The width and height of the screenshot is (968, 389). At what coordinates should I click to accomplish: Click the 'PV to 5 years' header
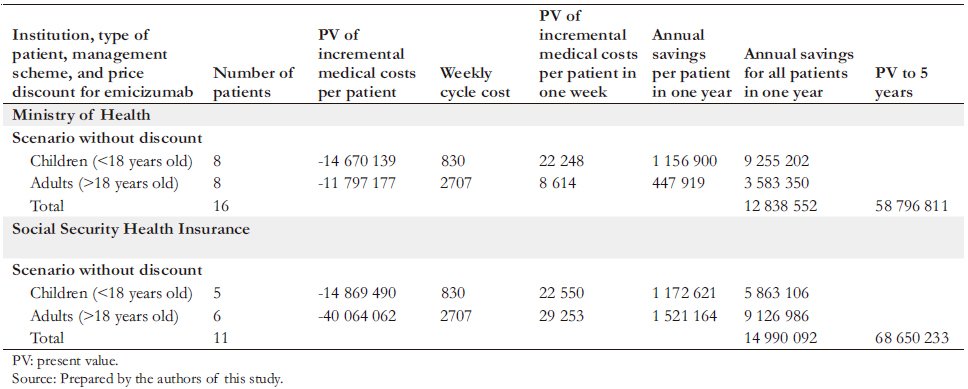[x=903, y=83]
